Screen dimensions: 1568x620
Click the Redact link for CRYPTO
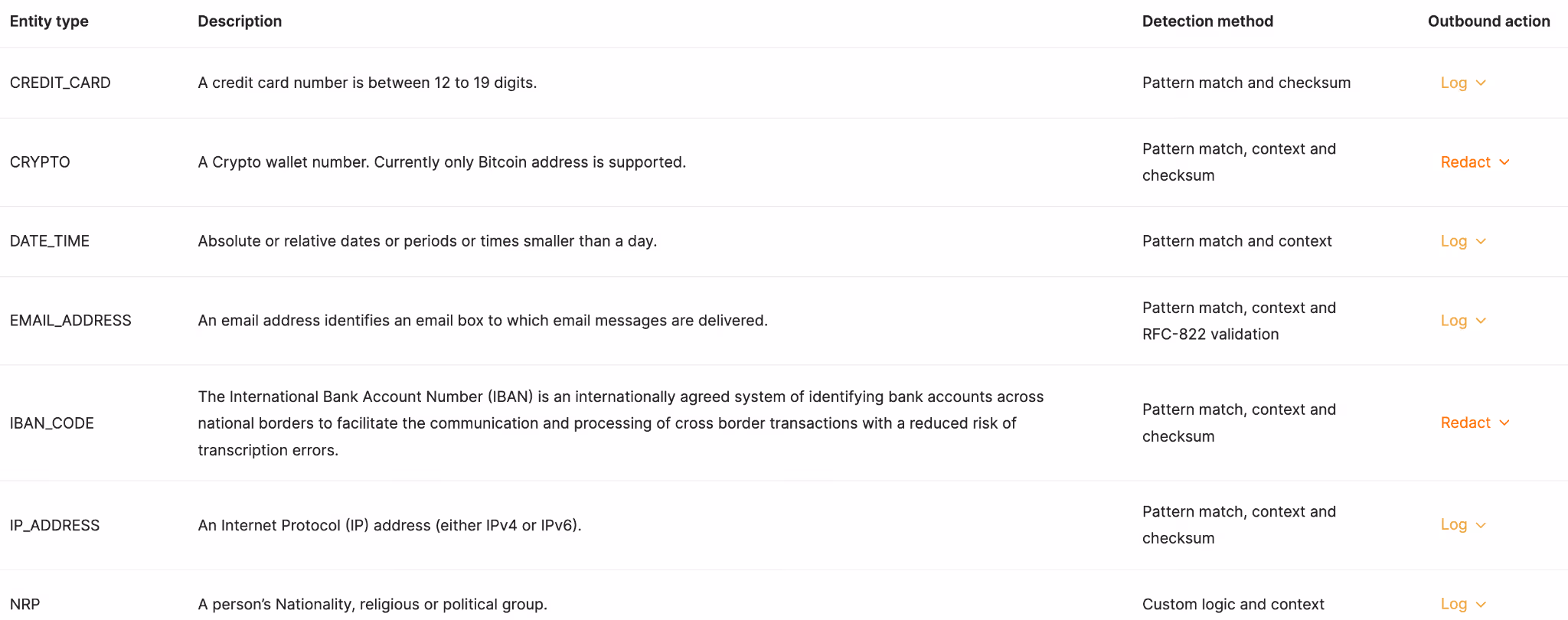pos(1463,162)
